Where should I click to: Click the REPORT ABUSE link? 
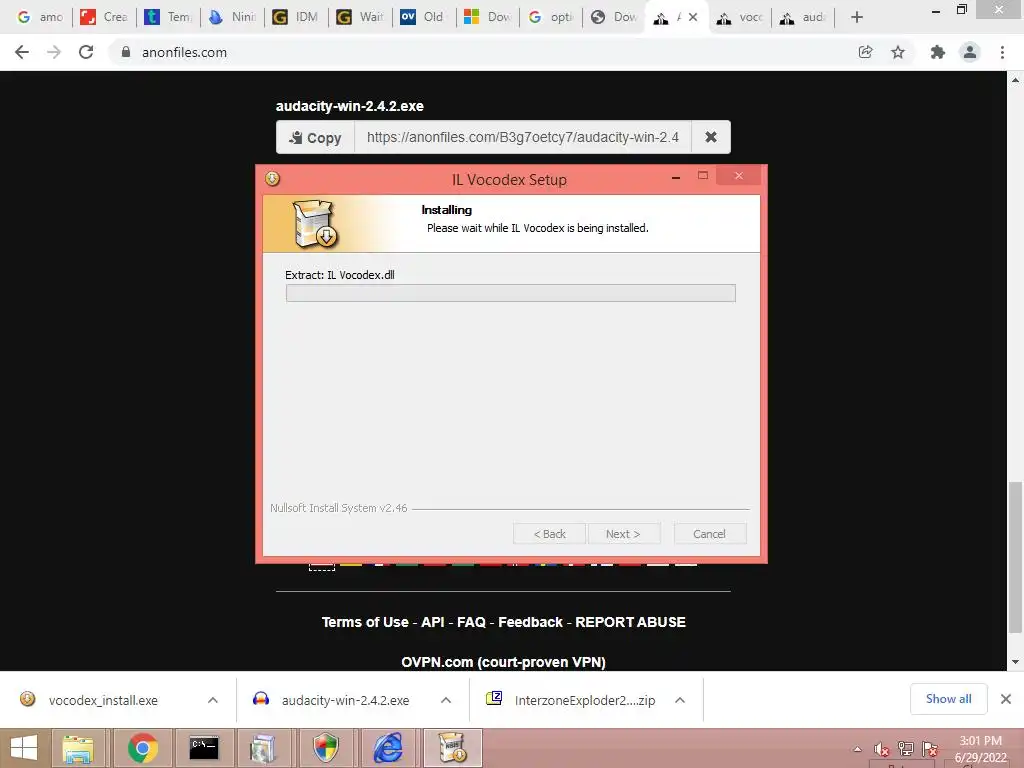630,622
